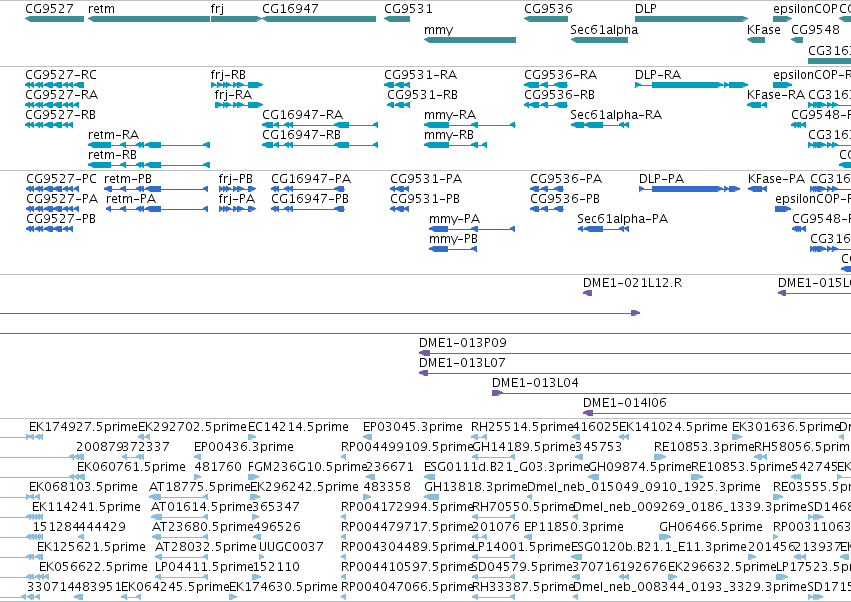Click the retm-PA protein feature
The width and height of the screenshot is (851, 602).
click(x=157, y=209)
